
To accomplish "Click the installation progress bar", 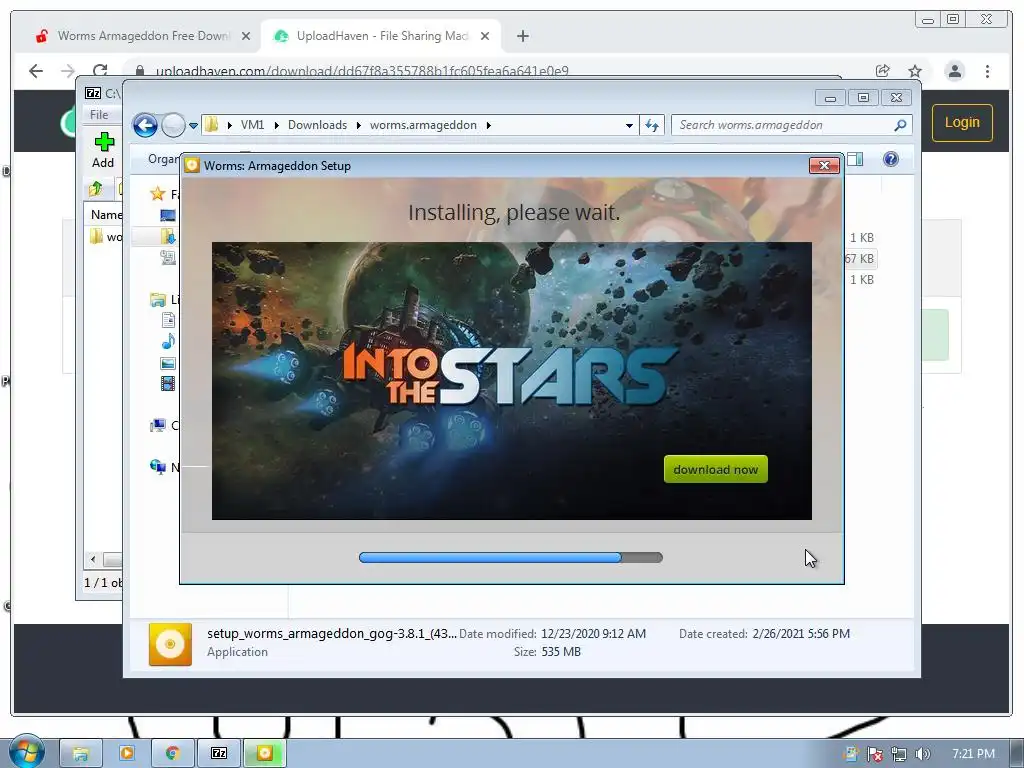I will 511,557.
